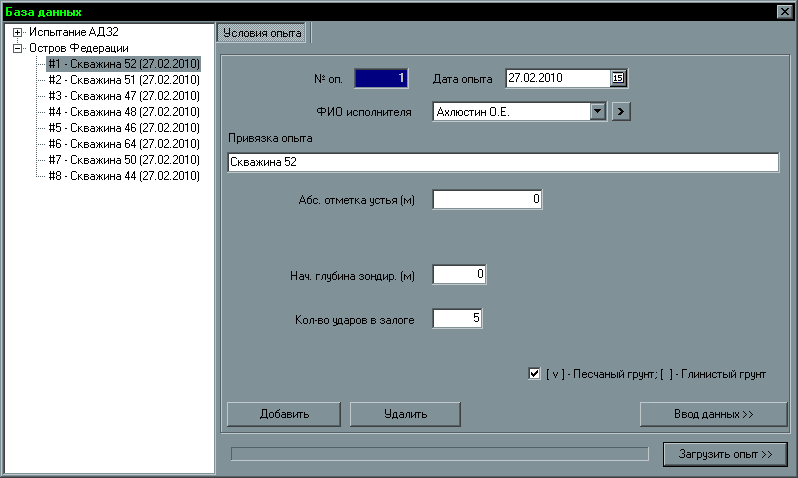The width and height of the screenshot is (798, 478).
Task: Collapse the Остров Федерации tree node
Action: [x=17, y=48]
